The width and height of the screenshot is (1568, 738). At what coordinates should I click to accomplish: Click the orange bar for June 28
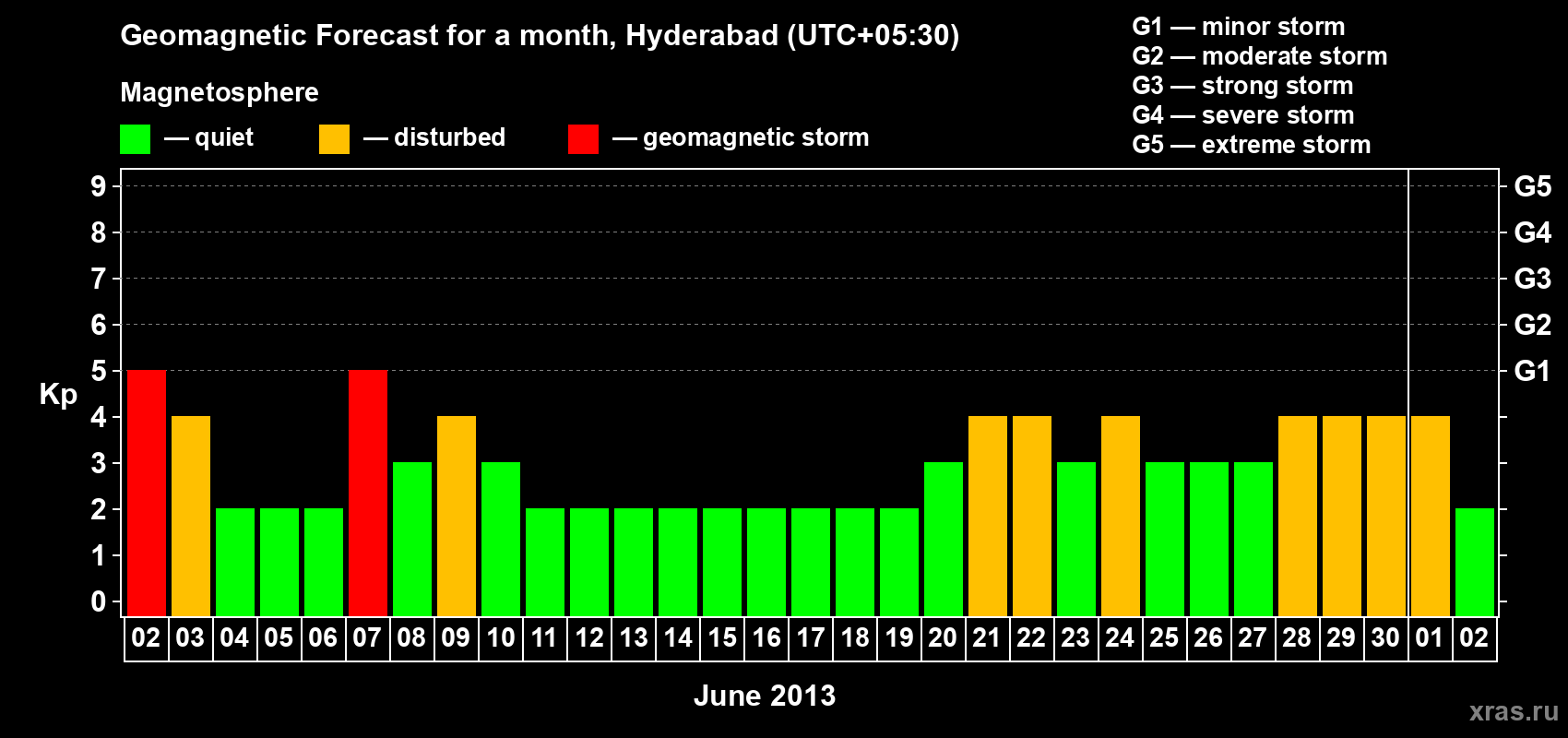pyautogui.click(x=1298, y=516)
